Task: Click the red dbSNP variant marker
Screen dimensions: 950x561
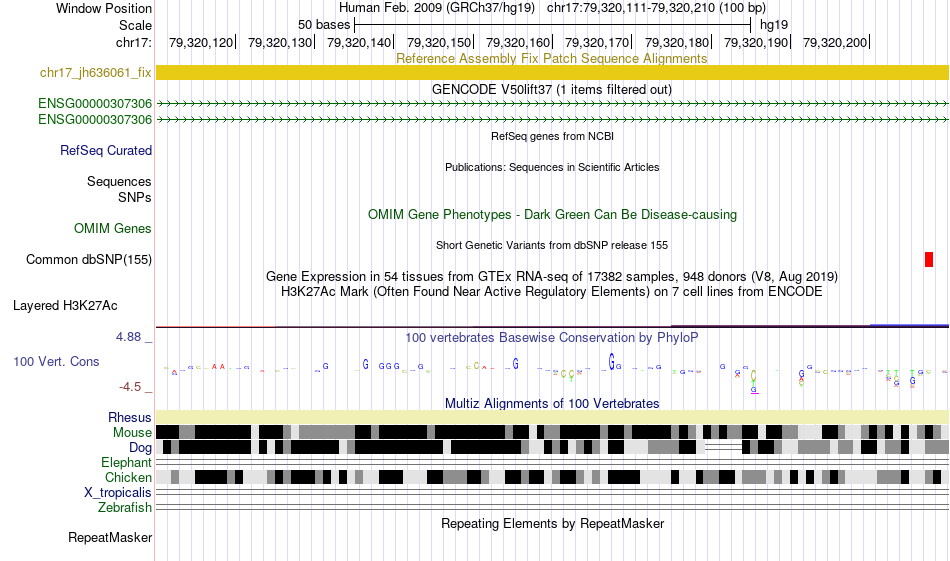Action: [x=929, y=259]
